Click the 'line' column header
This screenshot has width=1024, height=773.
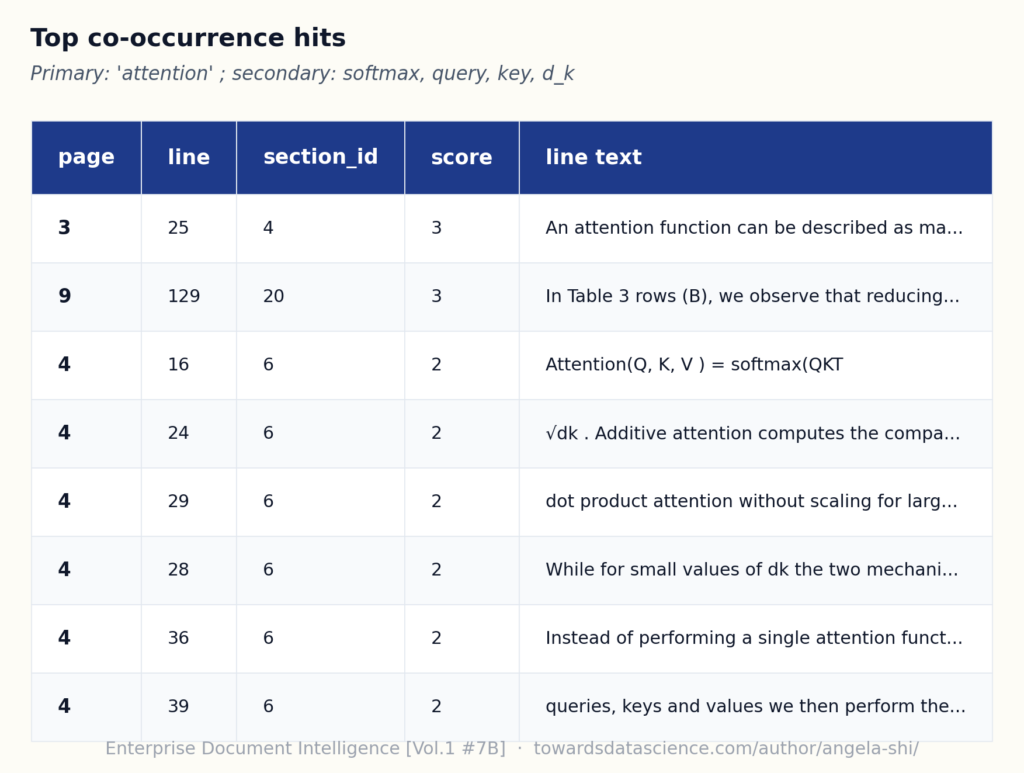point(189,157)
